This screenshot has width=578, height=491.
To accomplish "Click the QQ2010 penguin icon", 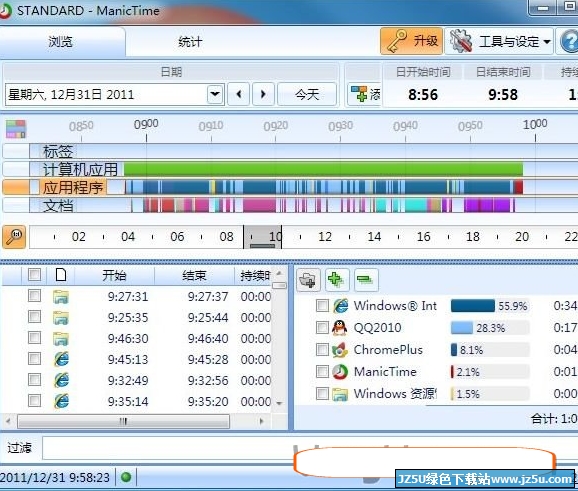I will [340, 328].
